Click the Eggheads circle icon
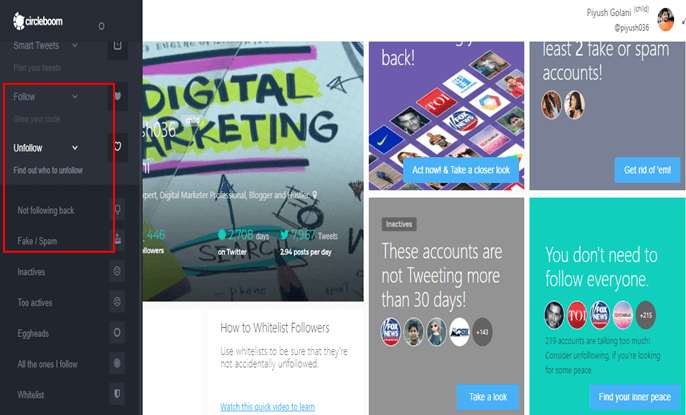Screen dimensions: 686x415 pos(117,332)
